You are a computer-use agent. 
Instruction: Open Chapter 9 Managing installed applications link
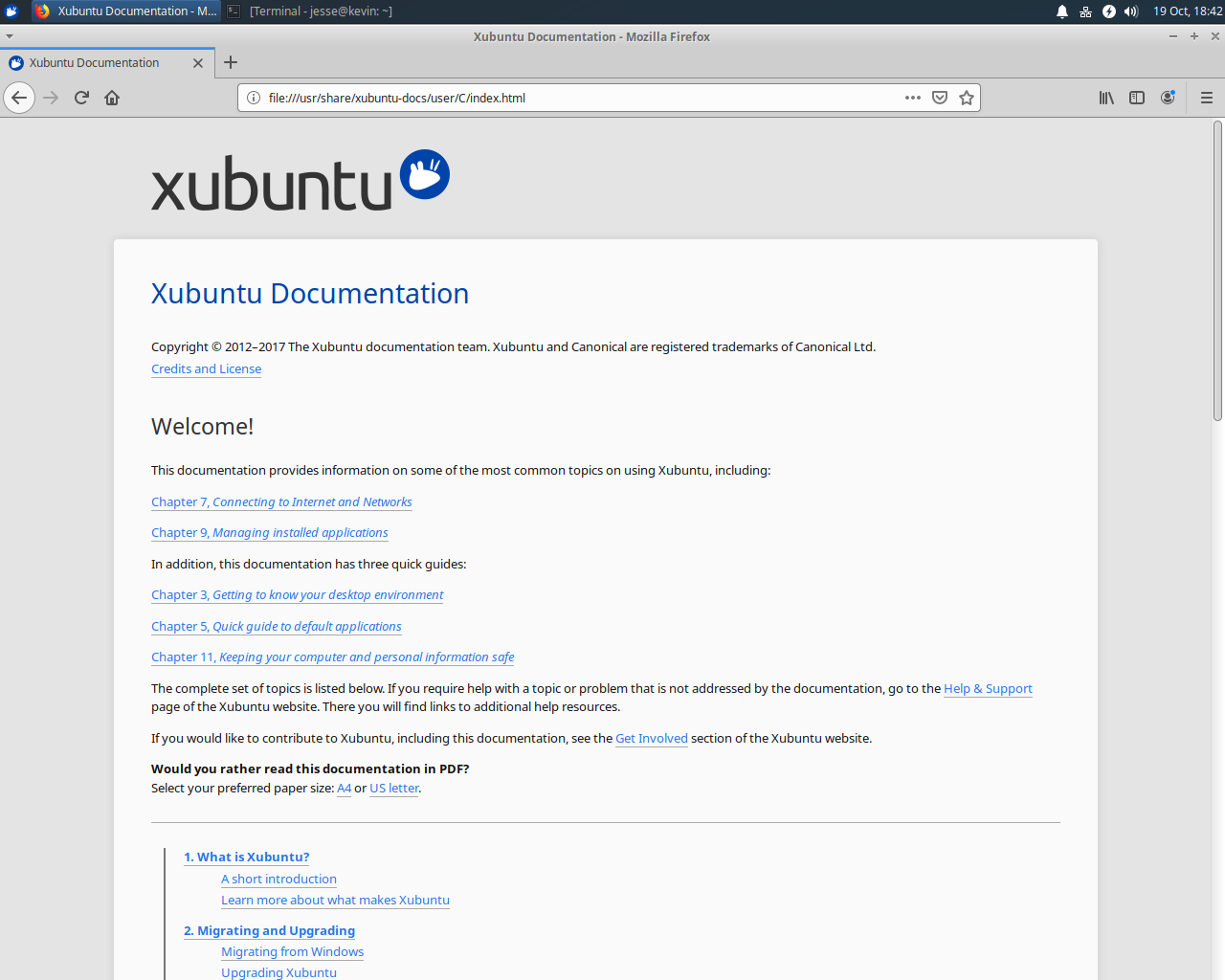[x=270, y=533]
